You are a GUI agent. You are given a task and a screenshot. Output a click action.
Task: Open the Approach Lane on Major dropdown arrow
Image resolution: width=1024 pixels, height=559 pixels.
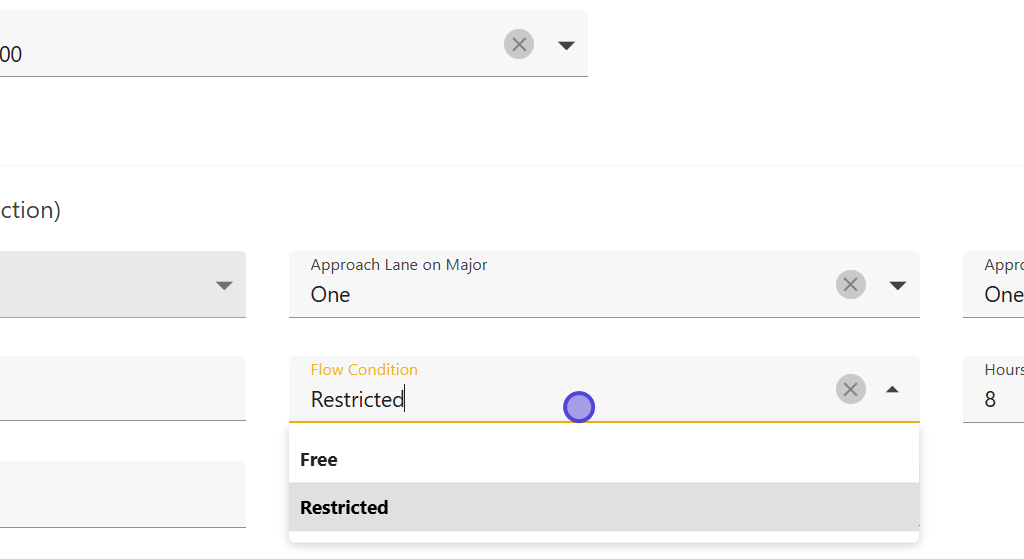click(897, 285)
